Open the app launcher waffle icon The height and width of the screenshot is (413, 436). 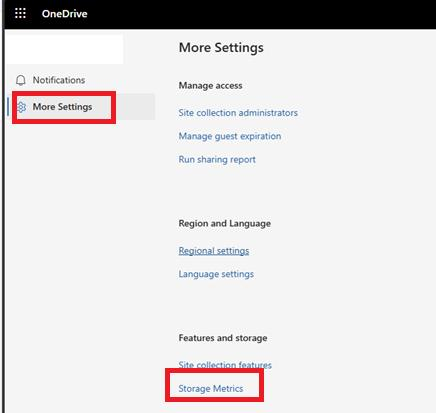[x=20, y=13]
